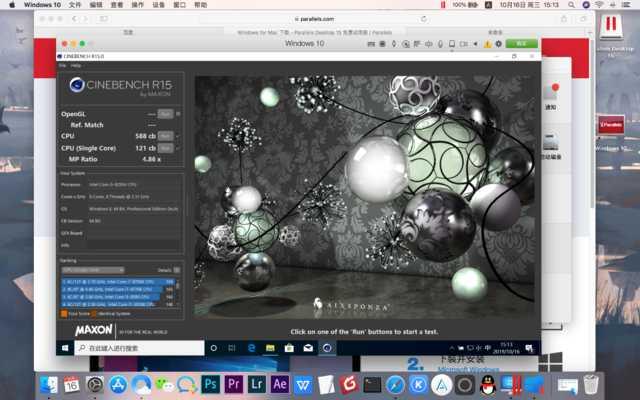Open File Explorer from Windows taskbar
Viewport: 640px width, 400px height.
click(270, 348)
